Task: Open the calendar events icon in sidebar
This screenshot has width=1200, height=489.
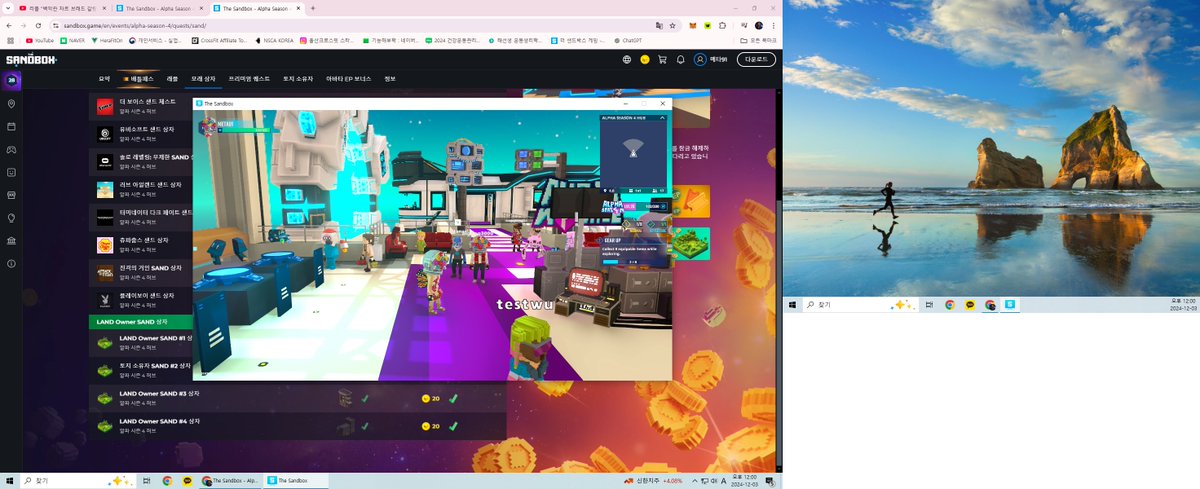Action: [11, 127]
